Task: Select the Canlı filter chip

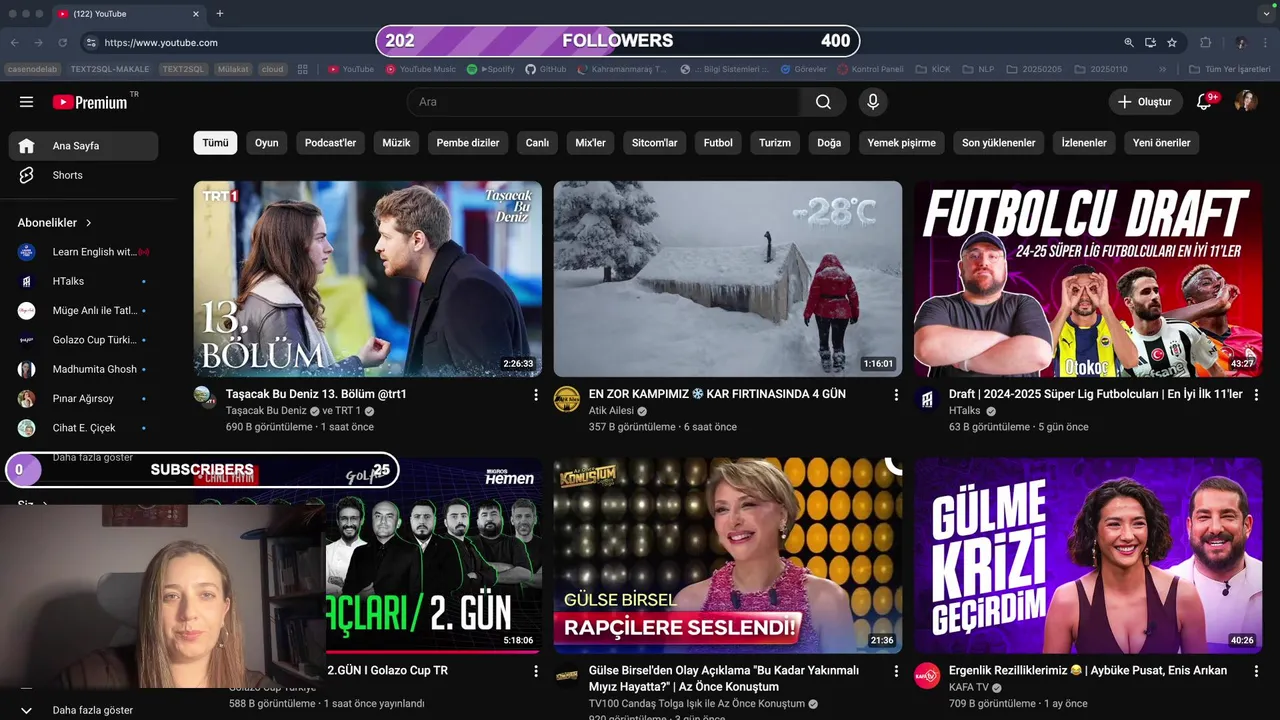Action: 537,143
